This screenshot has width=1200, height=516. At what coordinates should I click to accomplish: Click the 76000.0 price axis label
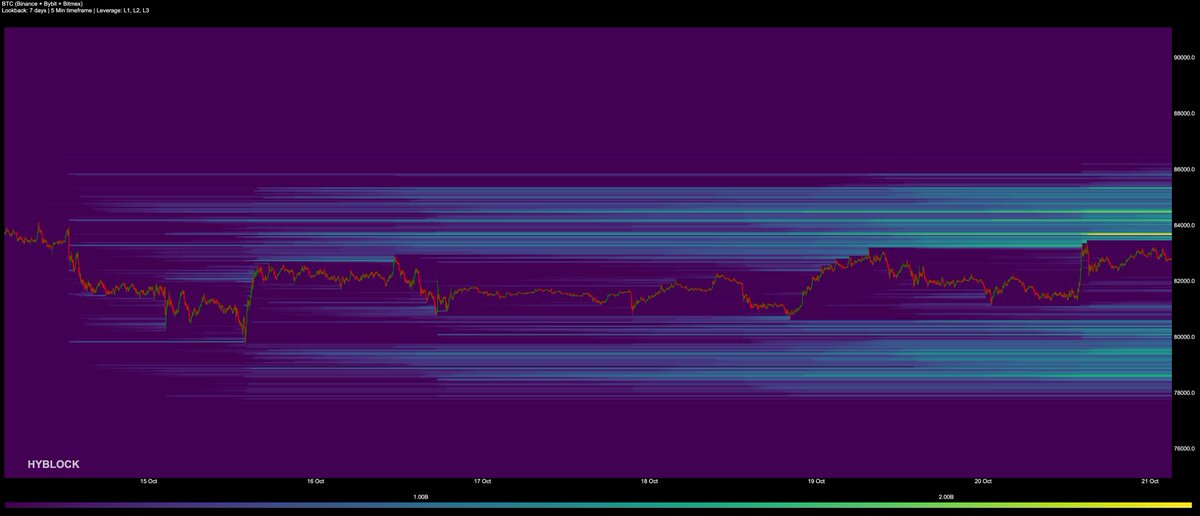tap(1185, 450)
